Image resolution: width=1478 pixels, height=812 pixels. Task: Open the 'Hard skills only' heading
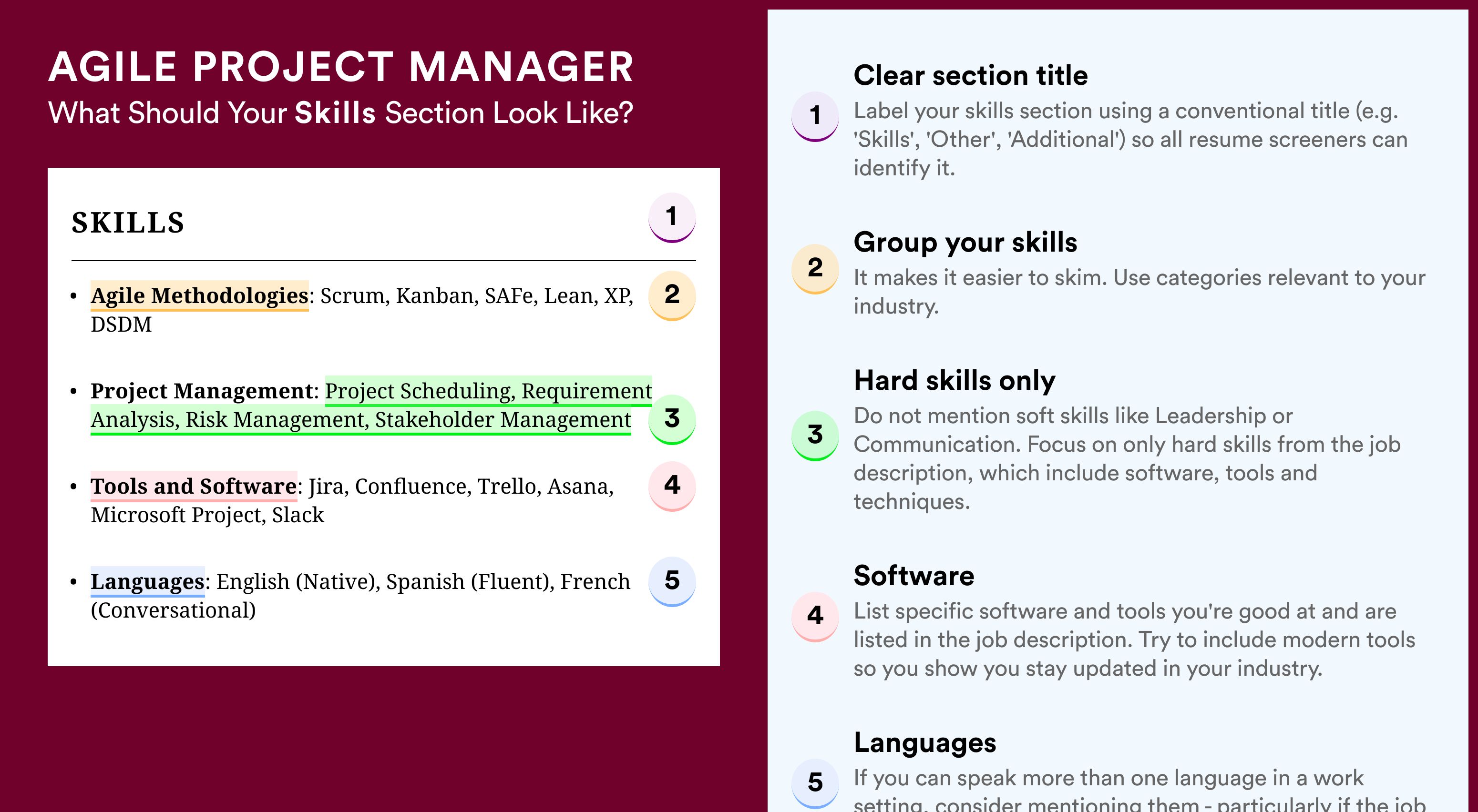(954, 380)
